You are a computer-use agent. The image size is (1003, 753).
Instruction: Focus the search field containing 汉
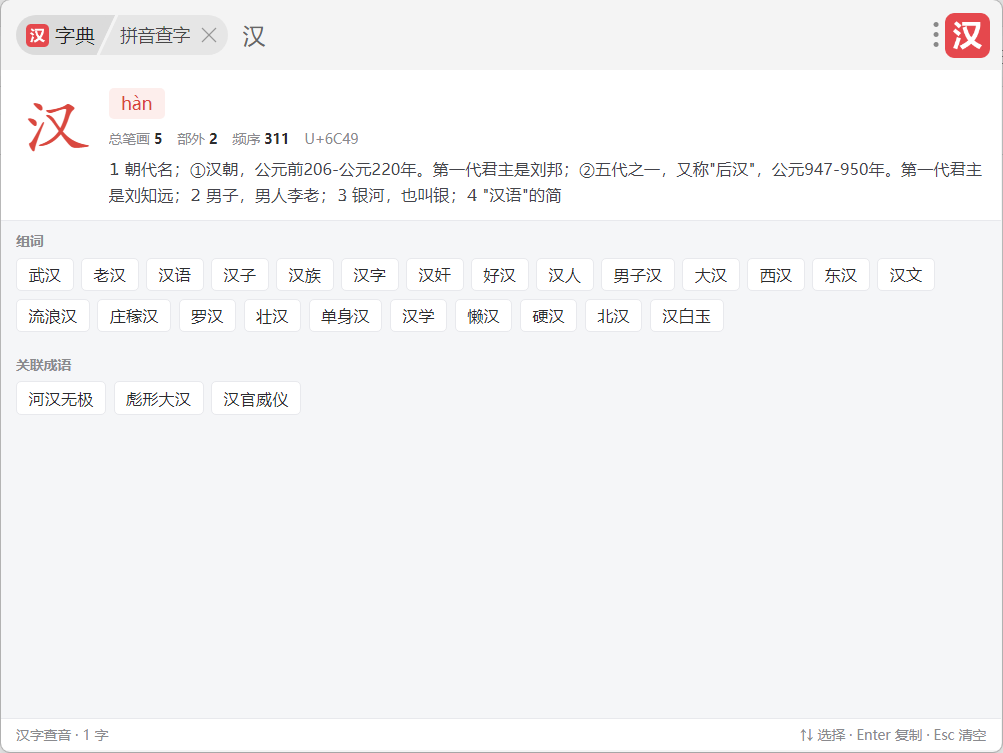[x=576, y=36]
